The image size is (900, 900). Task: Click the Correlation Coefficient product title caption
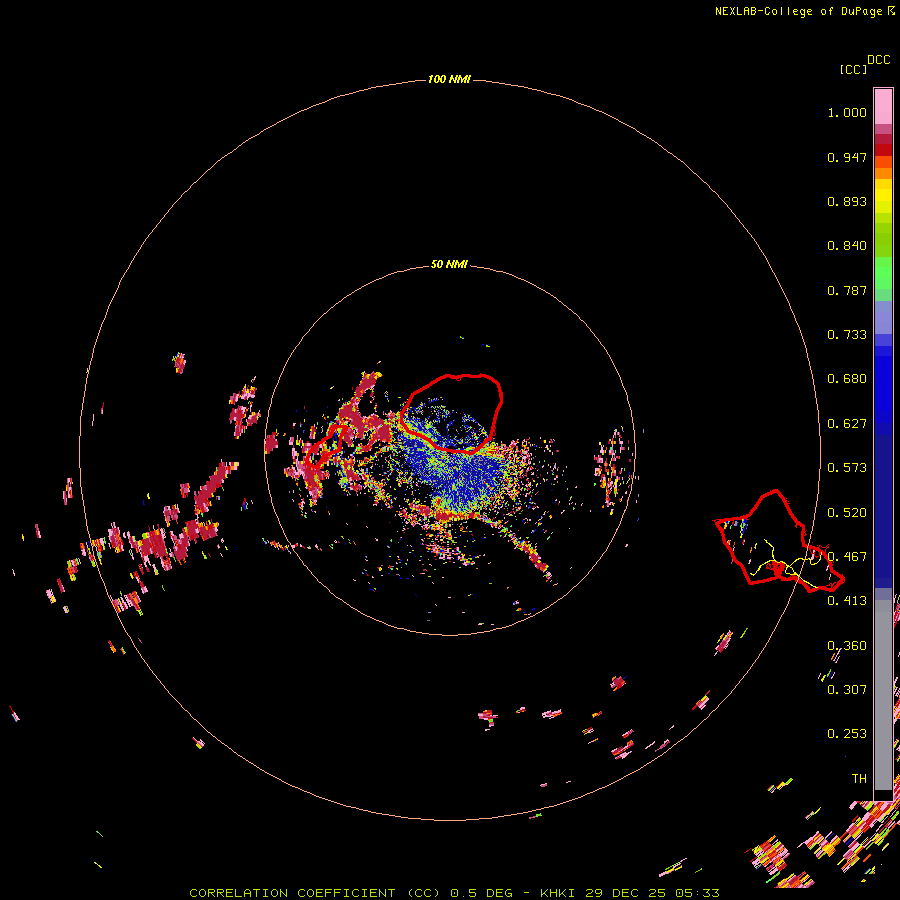[454, 893]
